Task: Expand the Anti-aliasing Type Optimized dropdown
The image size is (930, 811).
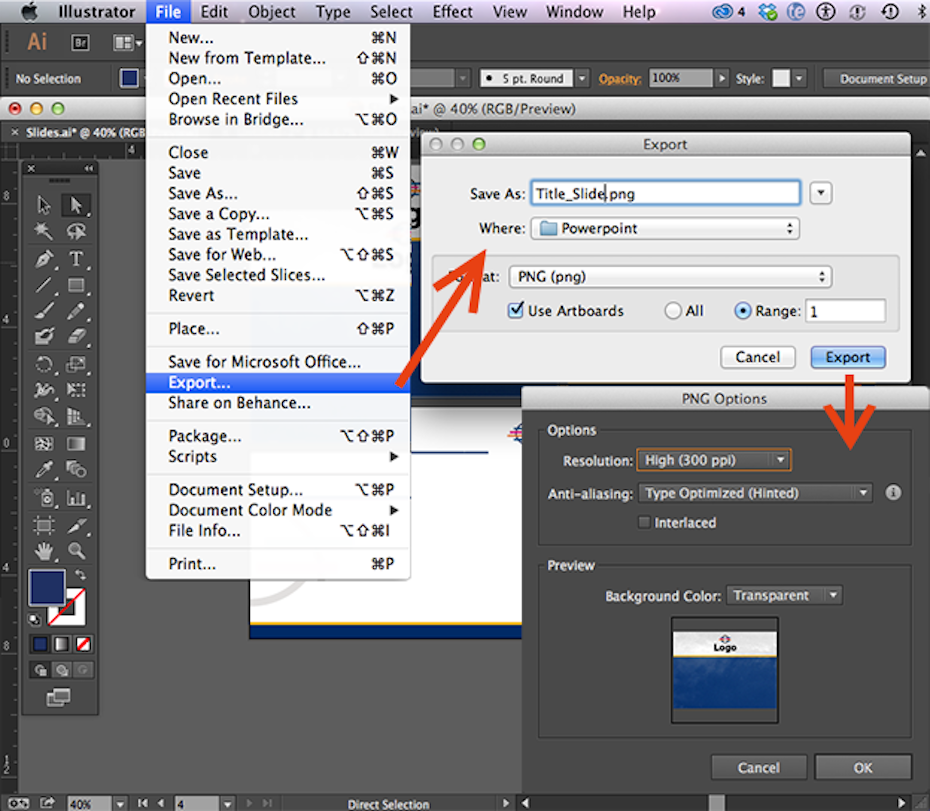Action: [x=755, y=493]
